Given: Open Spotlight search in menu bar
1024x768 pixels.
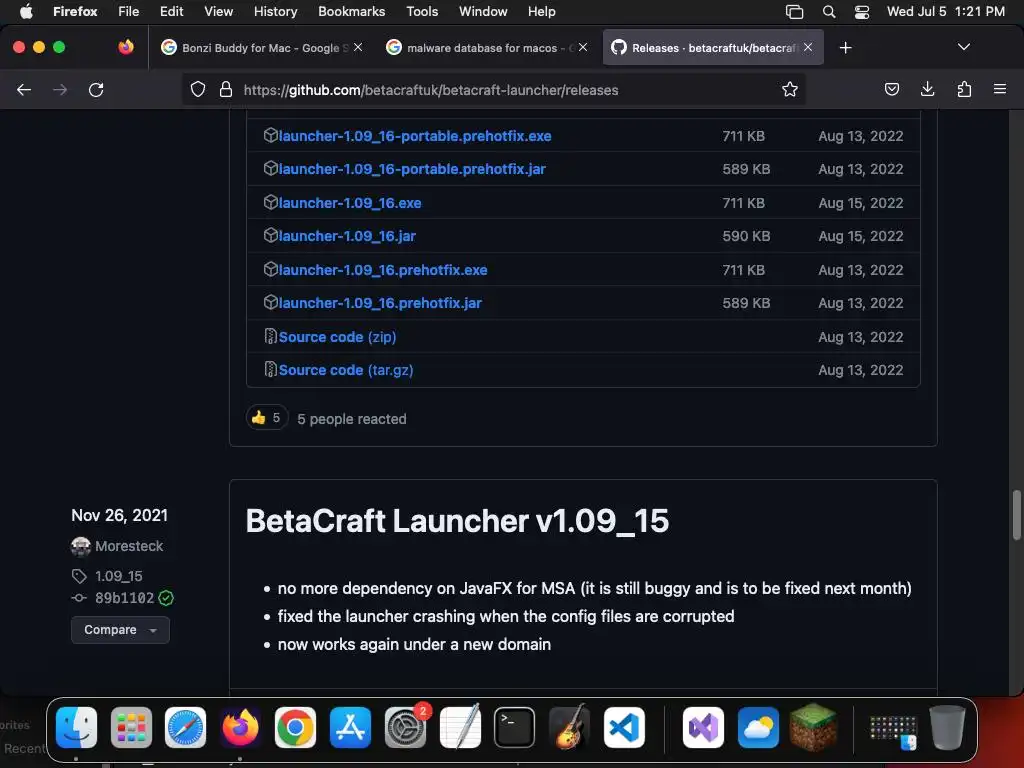Looking at the screenshot, I should [x=829, y=11].
